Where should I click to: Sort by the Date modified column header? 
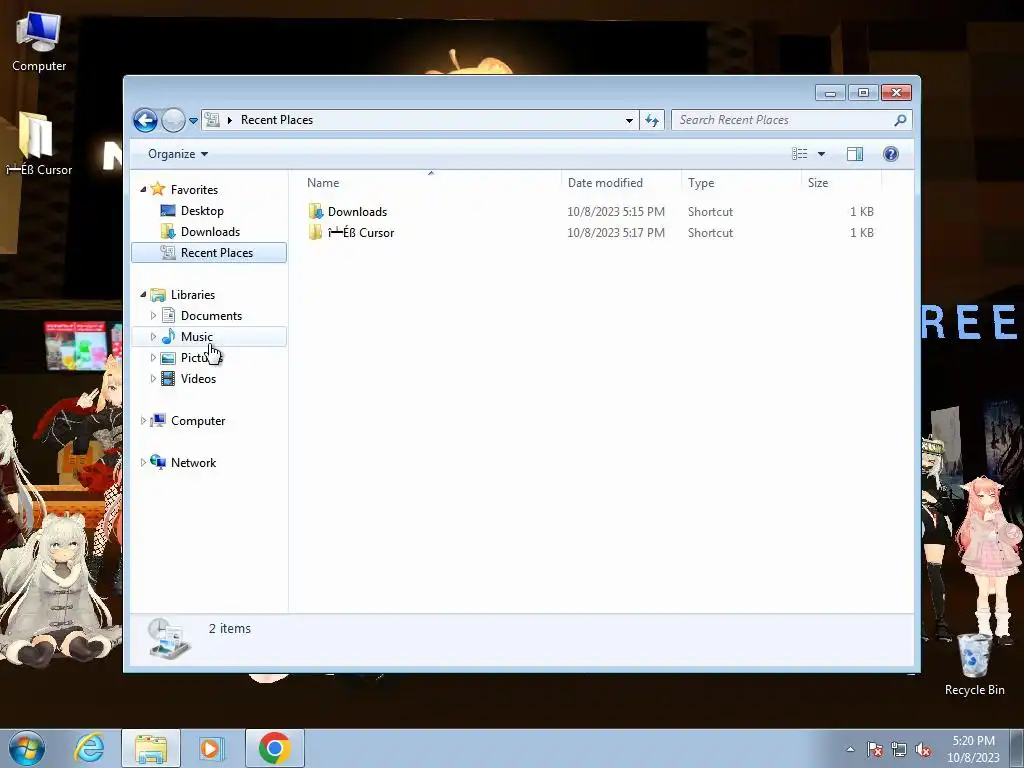[x=620, y=183]
